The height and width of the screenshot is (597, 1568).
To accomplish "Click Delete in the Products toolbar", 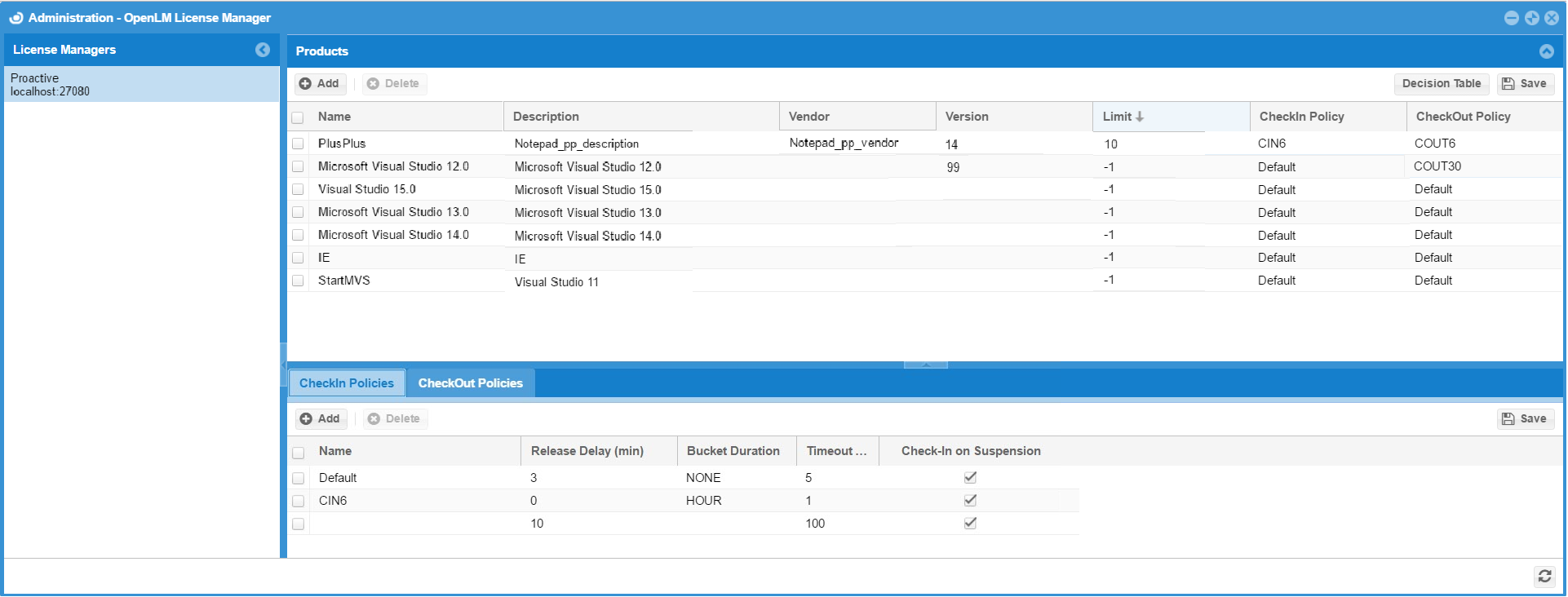I will (x=393, y=84).
